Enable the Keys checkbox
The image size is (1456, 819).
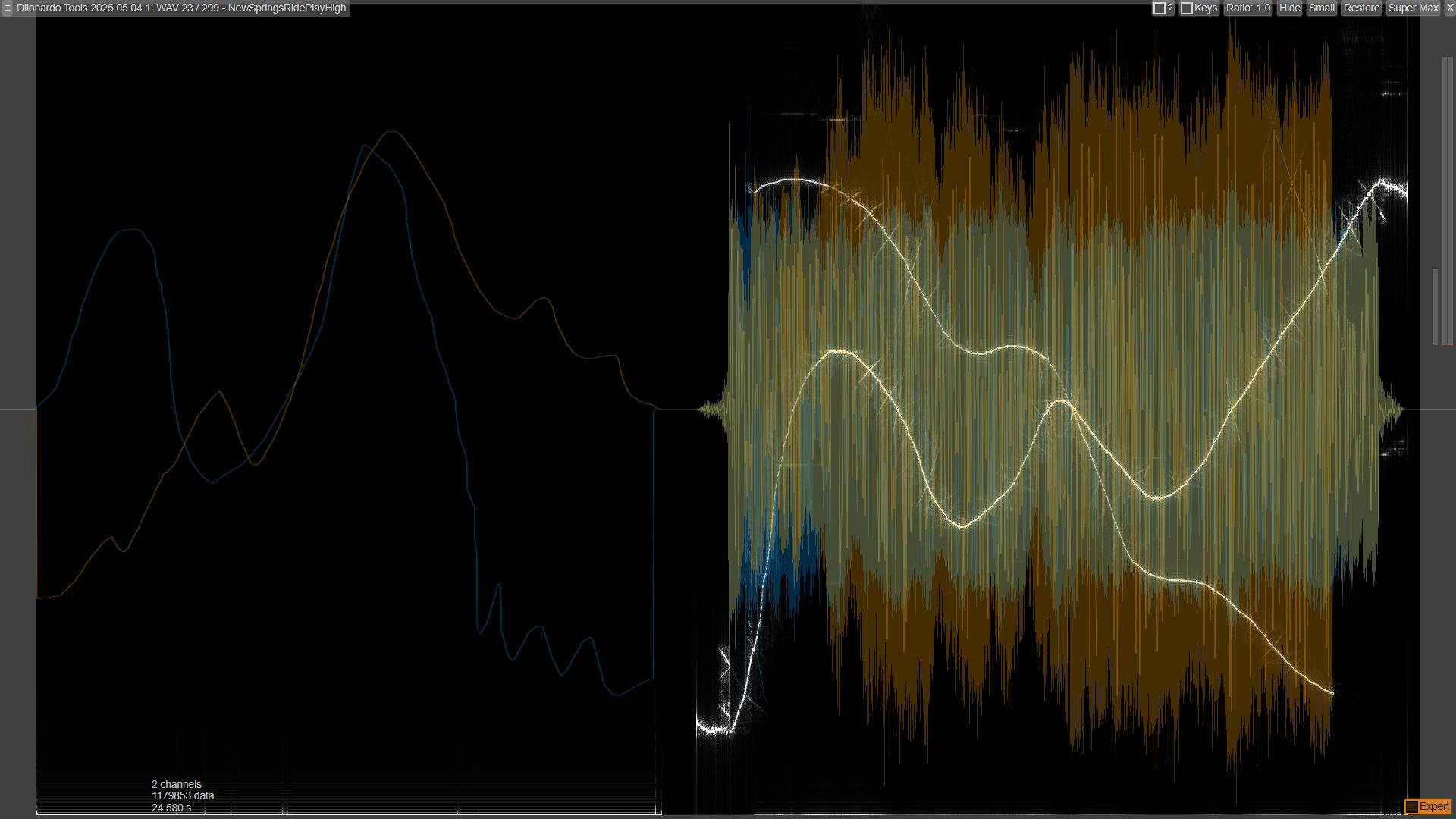(1187, 8)
